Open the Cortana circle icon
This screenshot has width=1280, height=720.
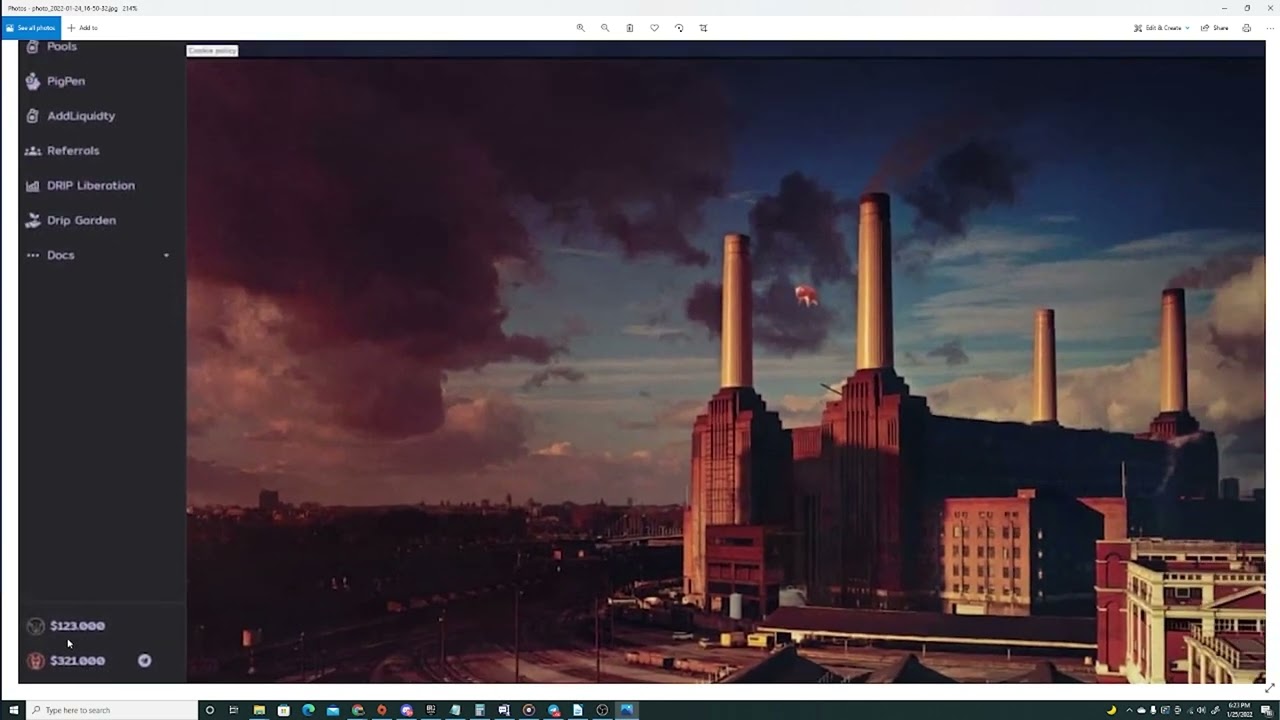(x=210, y=710)
